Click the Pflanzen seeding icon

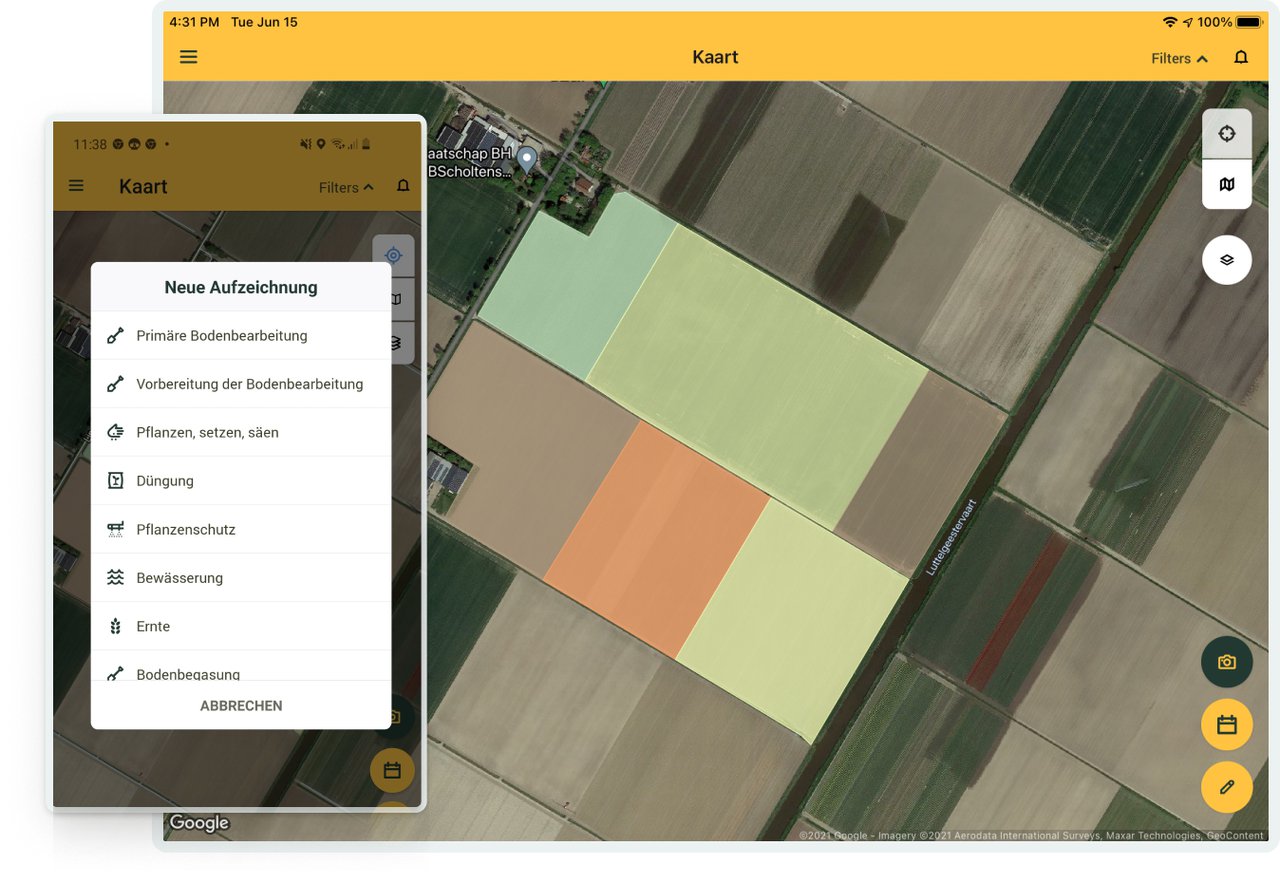115,433
